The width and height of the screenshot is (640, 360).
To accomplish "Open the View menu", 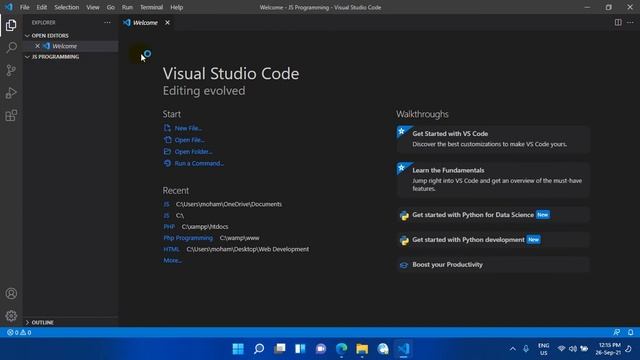I will [93, 7].
